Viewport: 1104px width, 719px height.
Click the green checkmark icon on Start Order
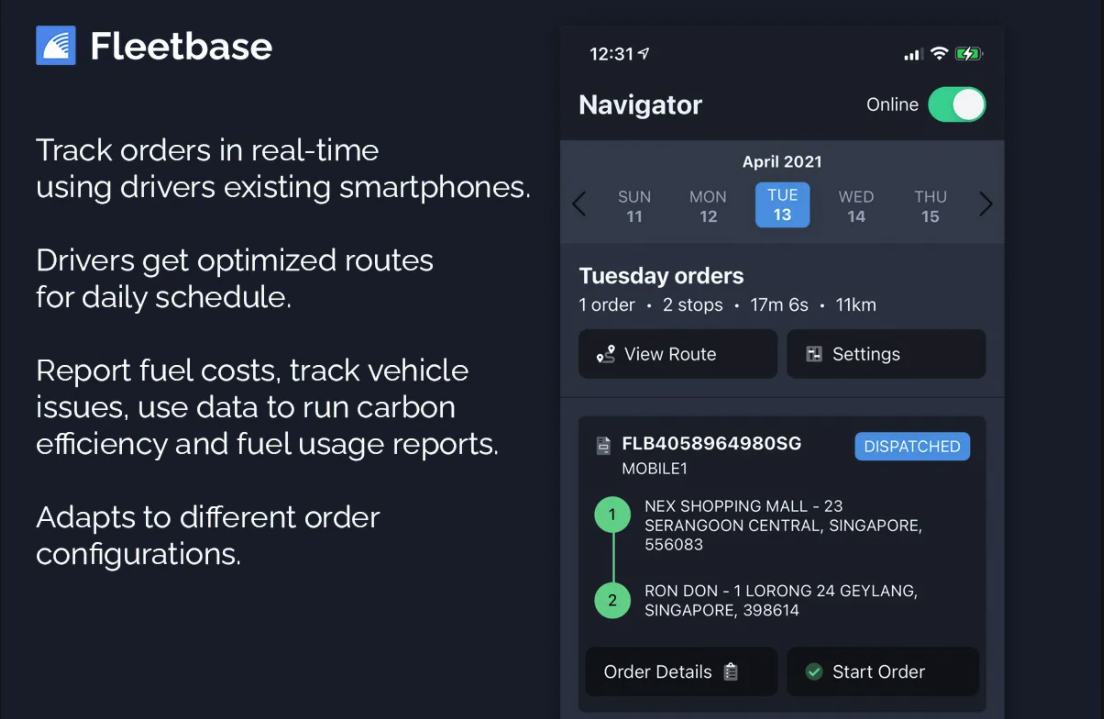(x=814, y=672)
